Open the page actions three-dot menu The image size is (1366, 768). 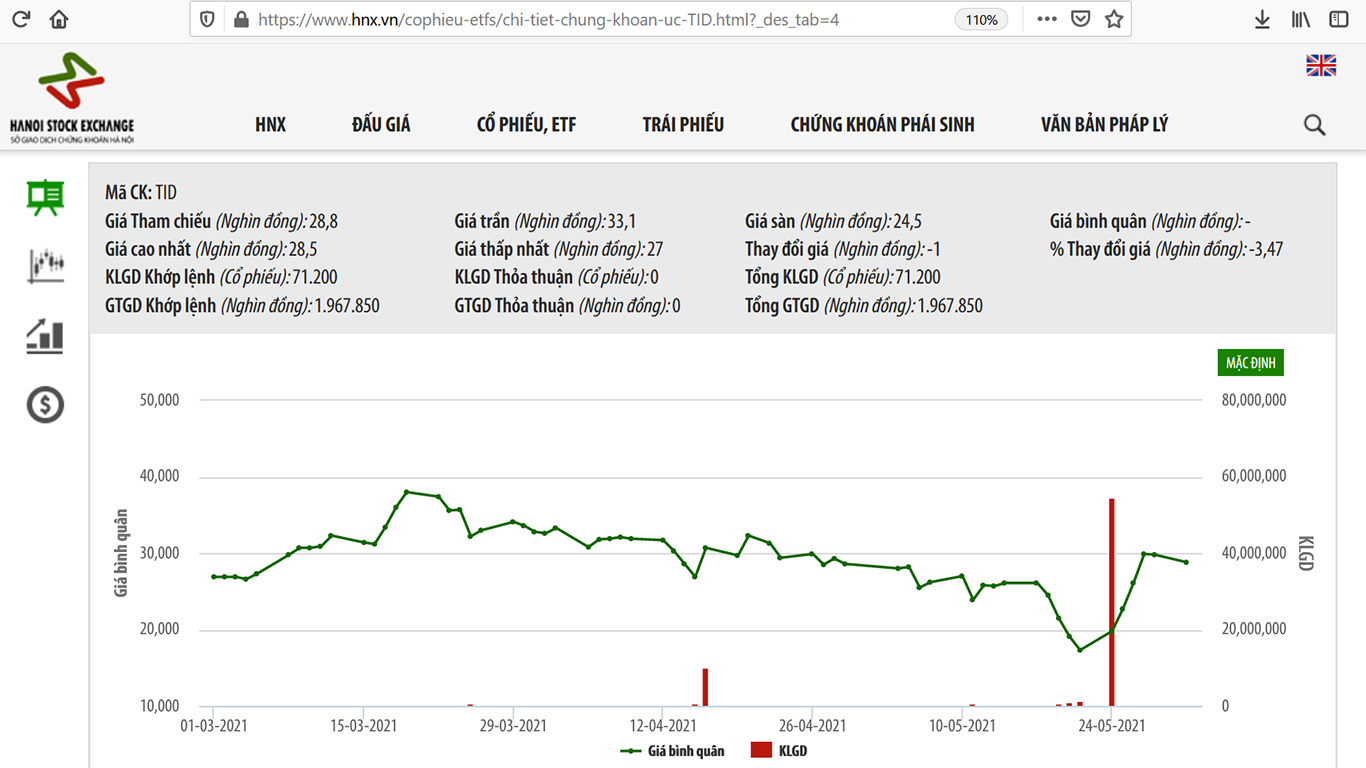[x=1046, y=19]
